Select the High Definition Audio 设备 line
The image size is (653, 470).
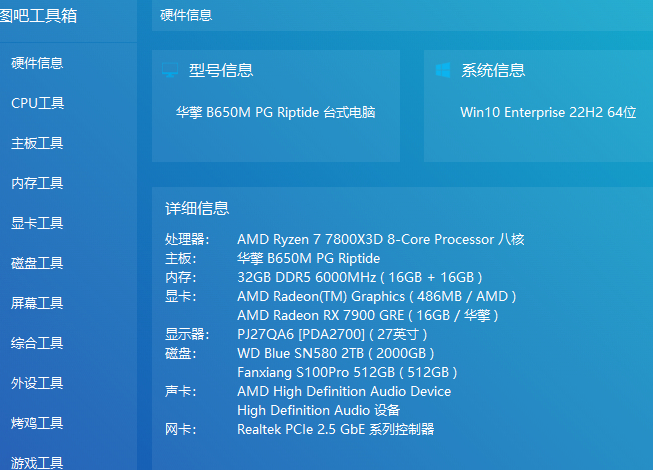point(319,410)
